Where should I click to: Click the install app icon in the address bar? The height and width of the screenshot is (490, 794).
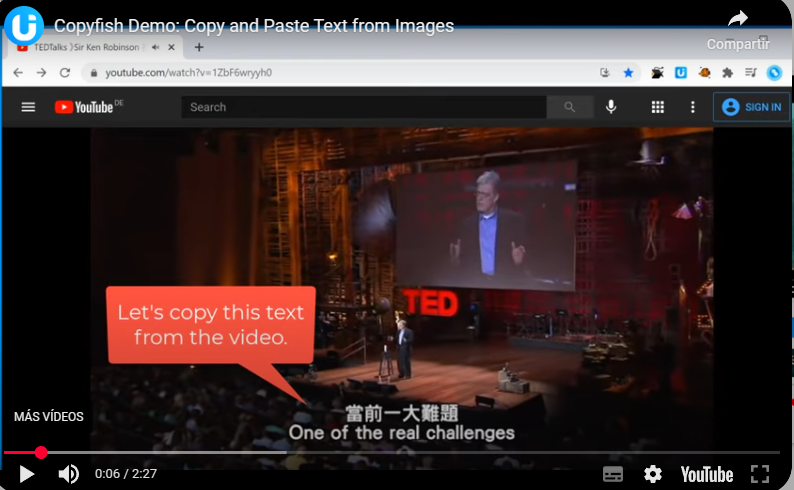click(605, 73)
